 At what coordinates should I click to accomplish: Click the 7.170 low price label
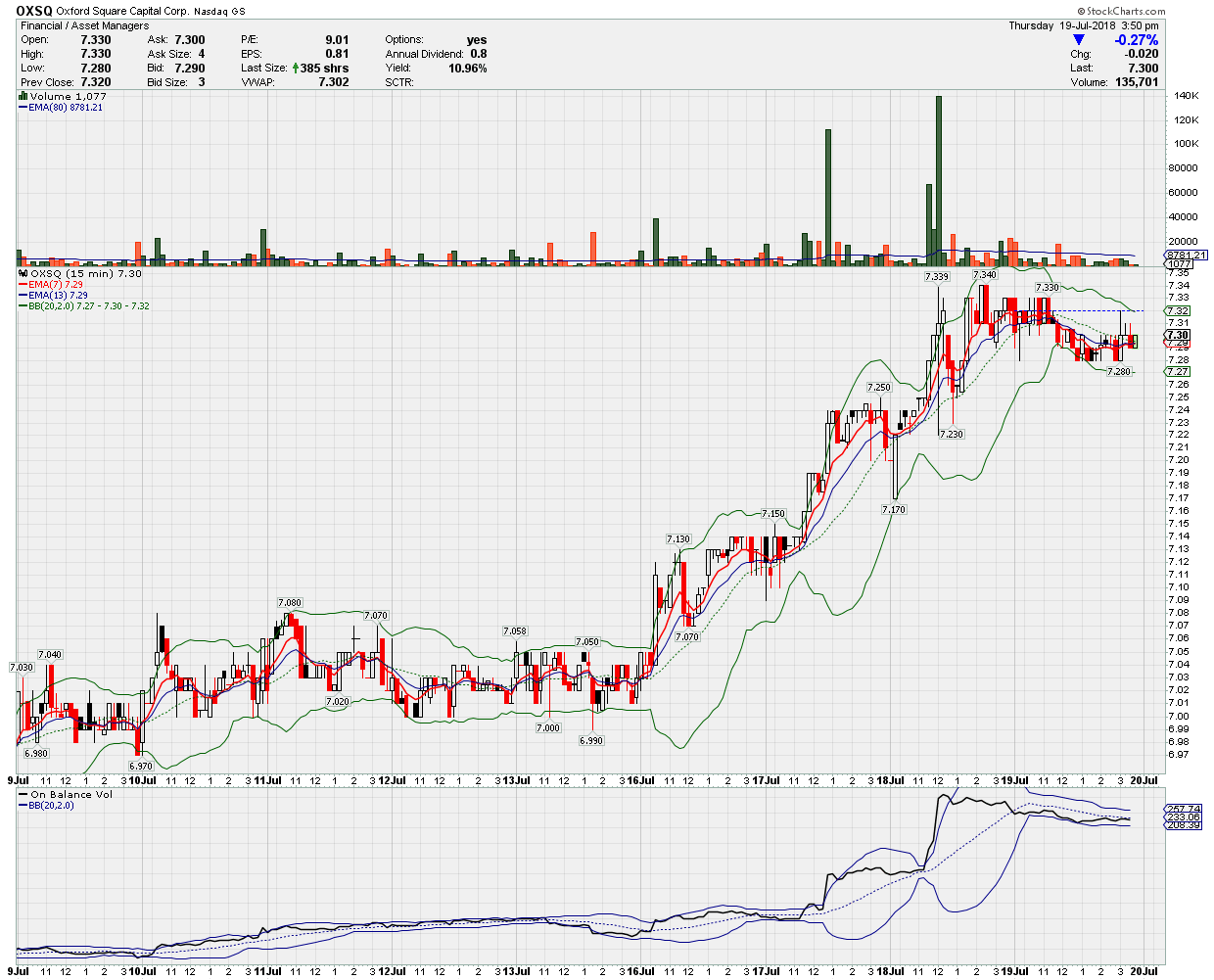[x=894, y=510]
